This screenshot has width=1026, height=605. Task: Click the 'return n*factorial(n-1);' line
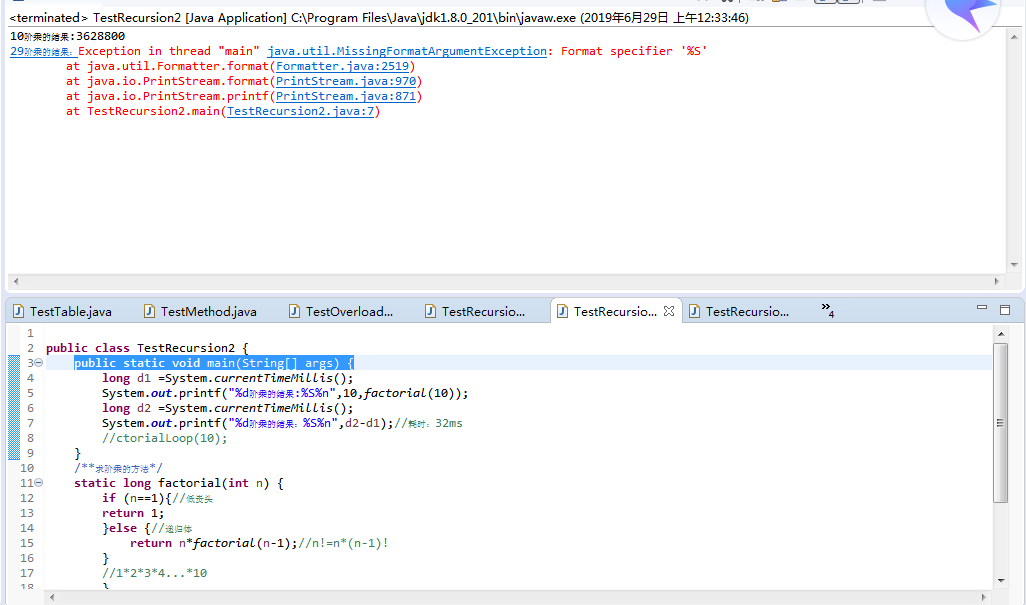(259, 544)
